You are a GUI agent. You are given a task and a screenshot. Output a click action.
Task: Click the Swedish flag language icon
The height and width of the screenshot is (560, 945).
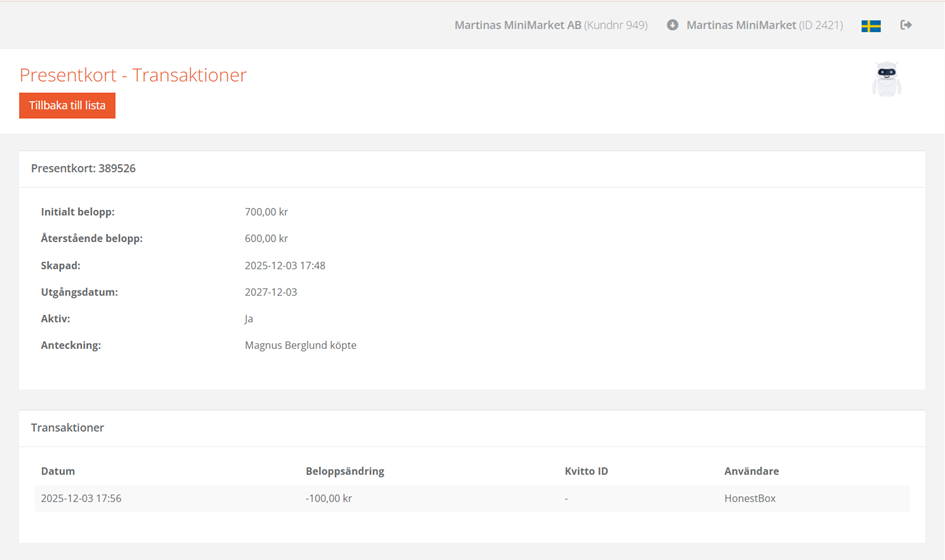(x=870, y=25)
